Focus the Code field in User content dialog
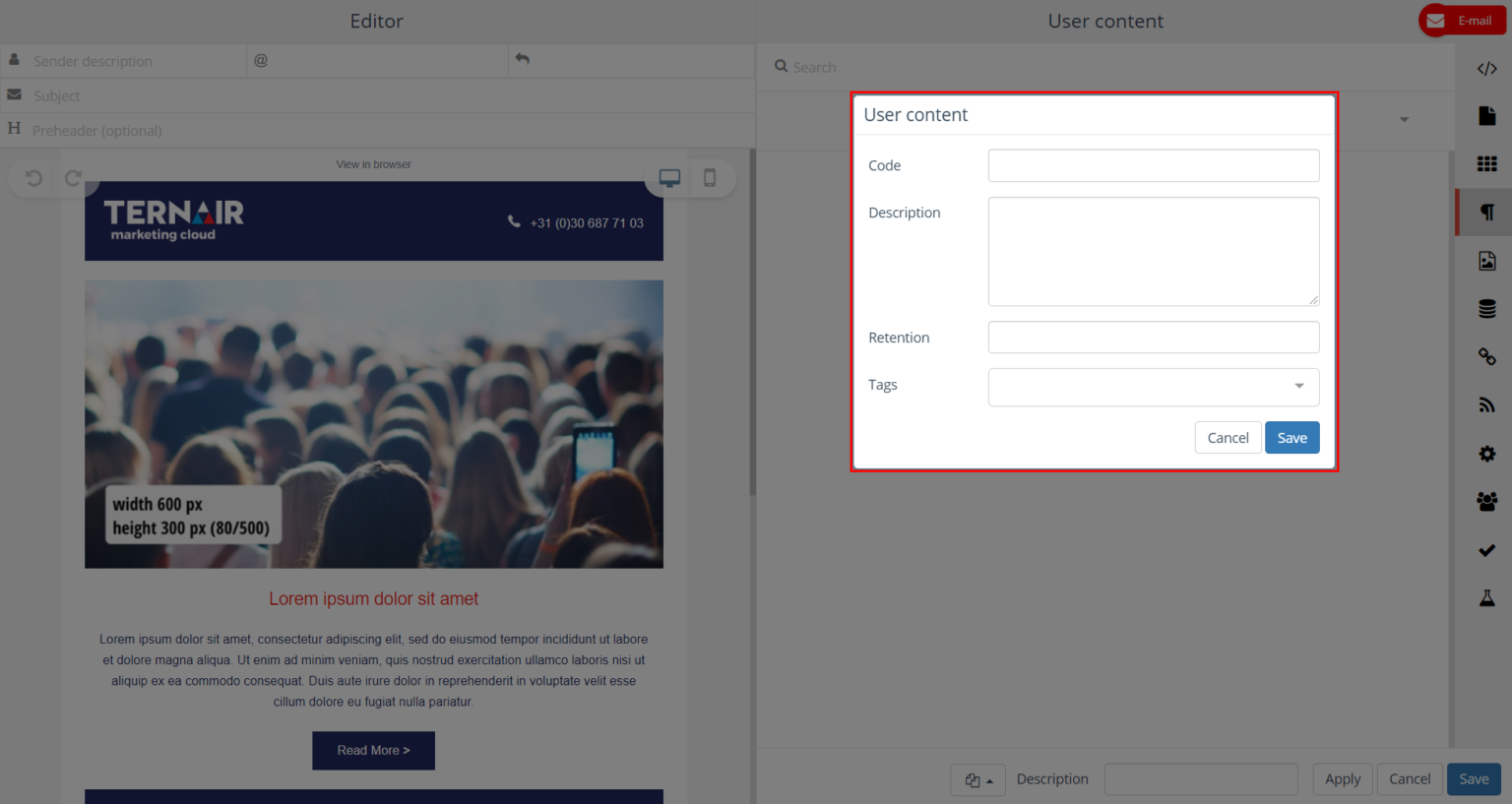The image size is (1512, 804). (x=1154, y=165)
